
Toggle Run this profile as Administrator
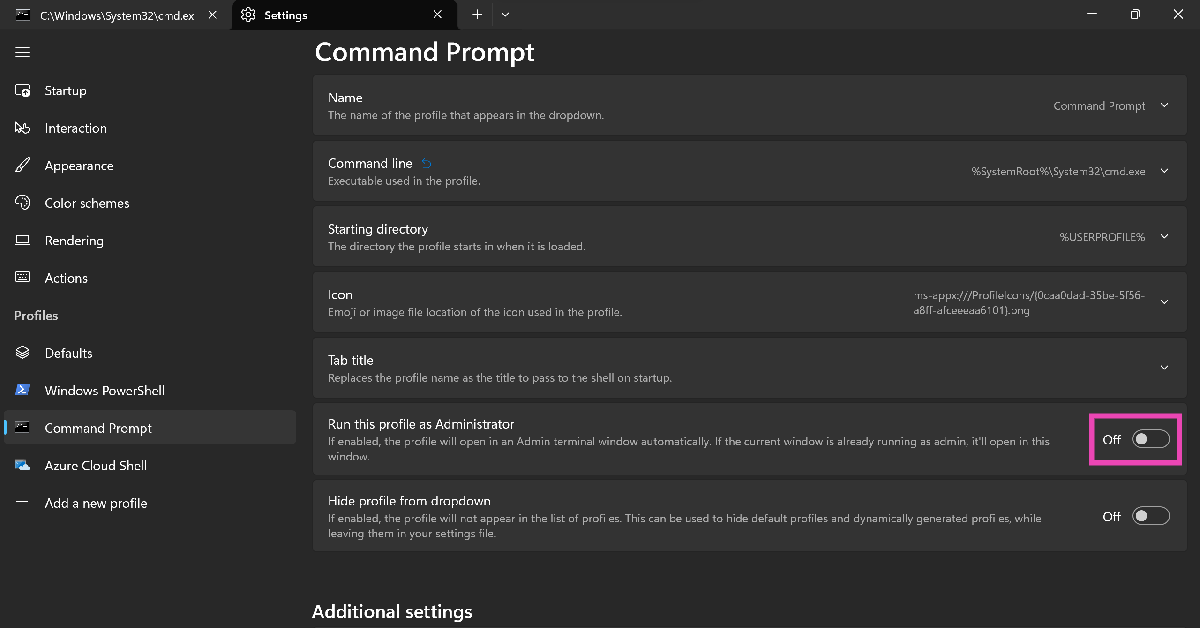tap(1150, 439)
